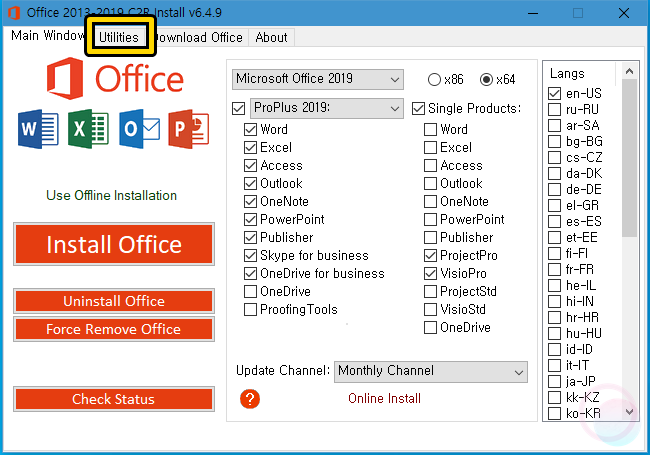This screenshot has width=650, height=455.
Task: Open the Microsoft Office 2019 version dropdown
Action: (x=318, y=79)
